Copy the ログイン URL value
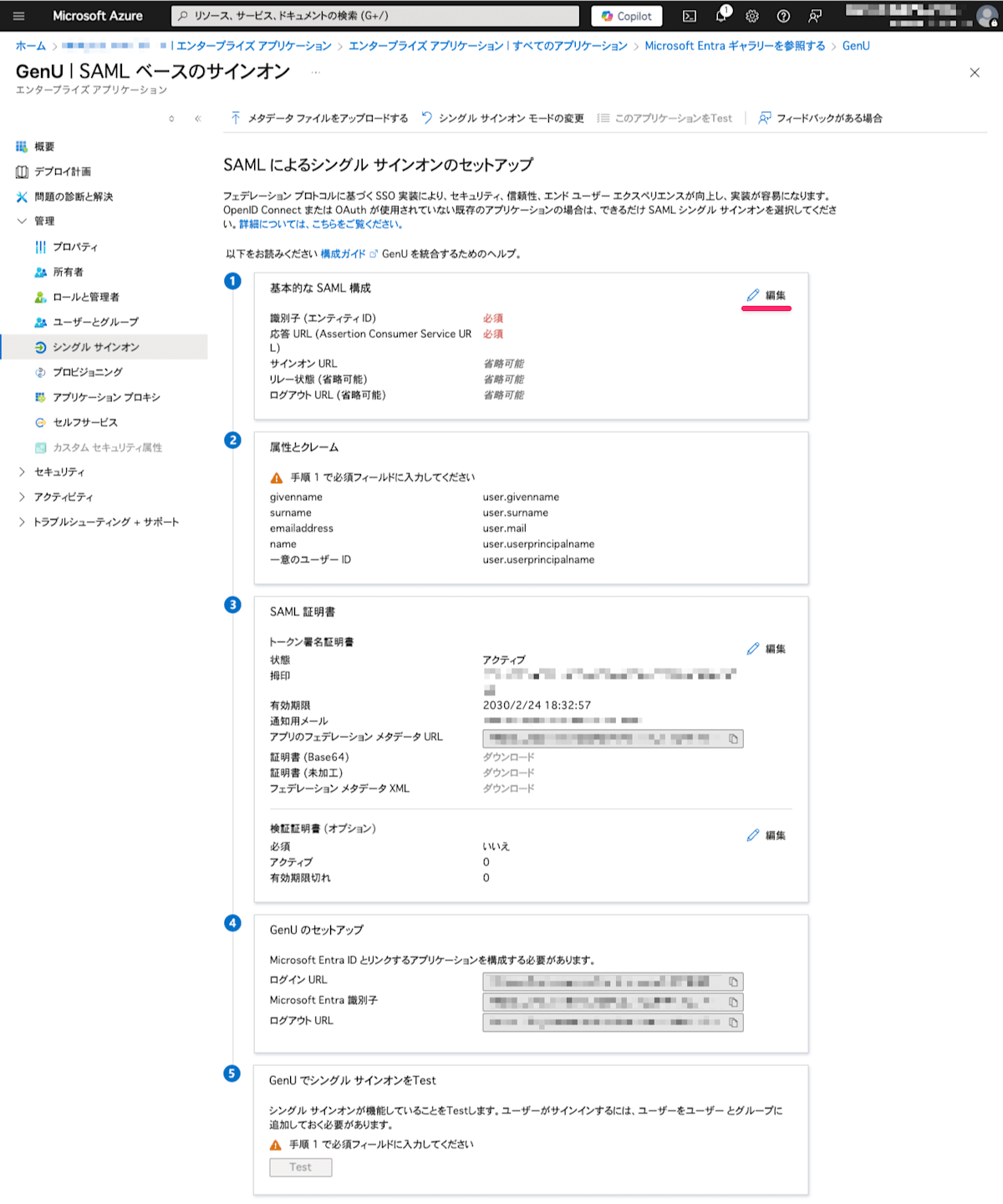 click(x=733, y=982)
